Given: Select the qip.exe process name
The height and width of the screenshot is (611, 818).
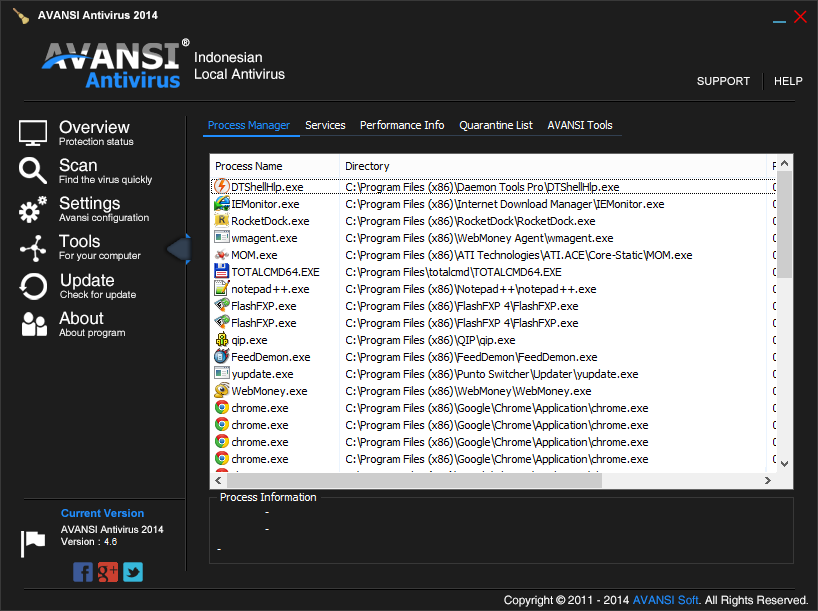Looking at the screenshot, I should [x=249, y=340].
